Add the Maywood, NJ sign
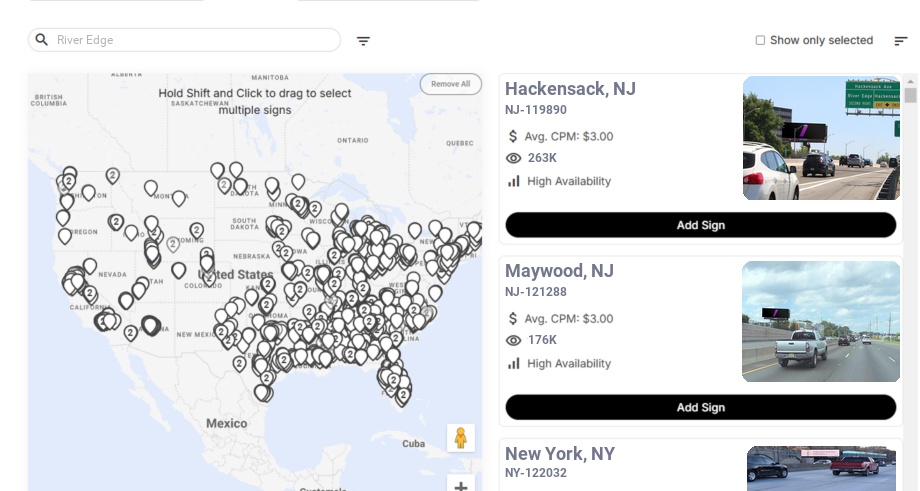This screenshot has height=491, width=920. 700,407
